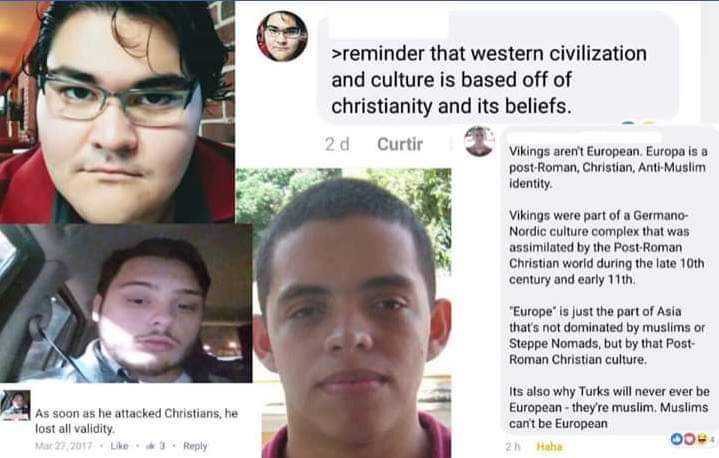Open the square avatar beside Christians comment
Viewport: 719px width, 458px height.
16,405
